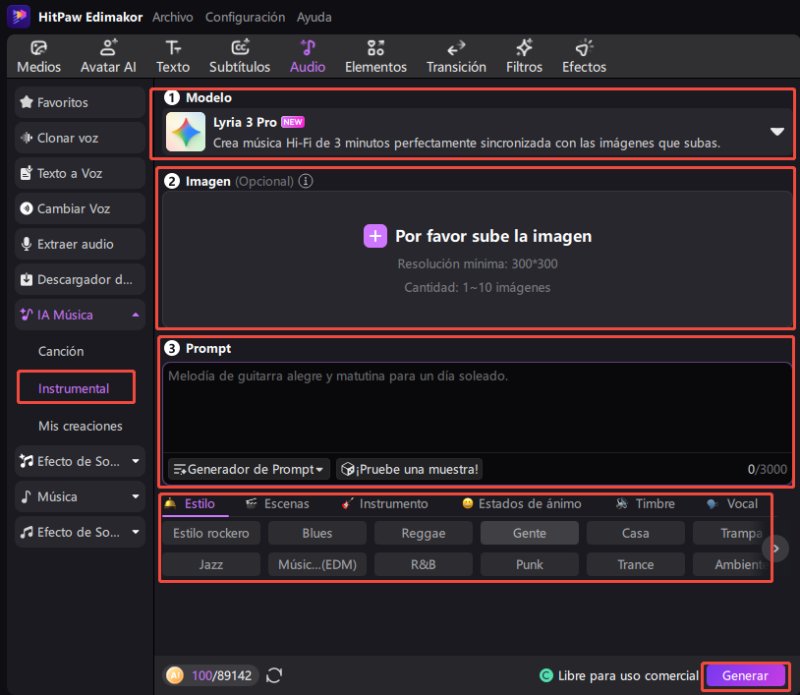800x695 pixels.
Task: Collapse the IA Música section
Action: click(x=135, y=315)
